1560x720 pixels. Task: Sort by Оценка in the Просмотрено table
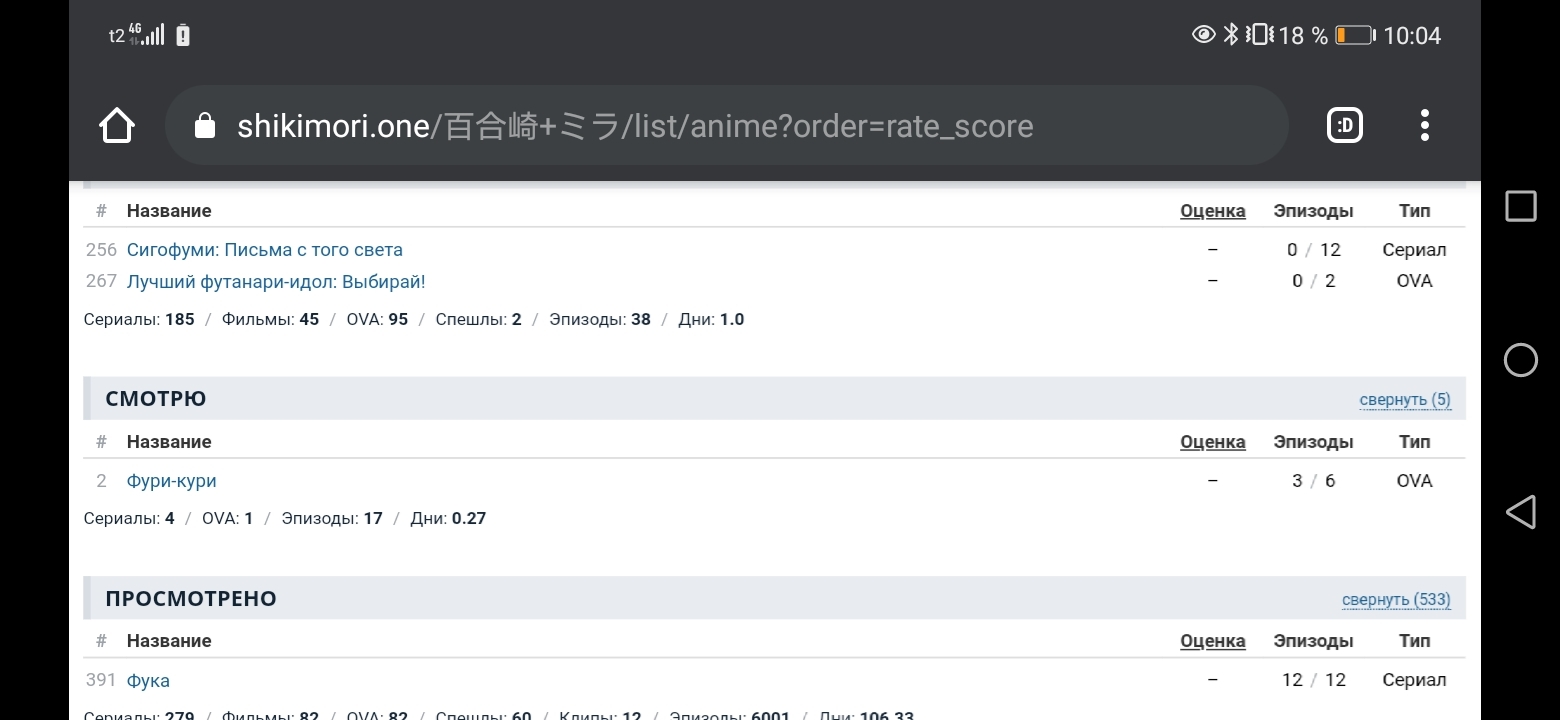coord(1212,641)
